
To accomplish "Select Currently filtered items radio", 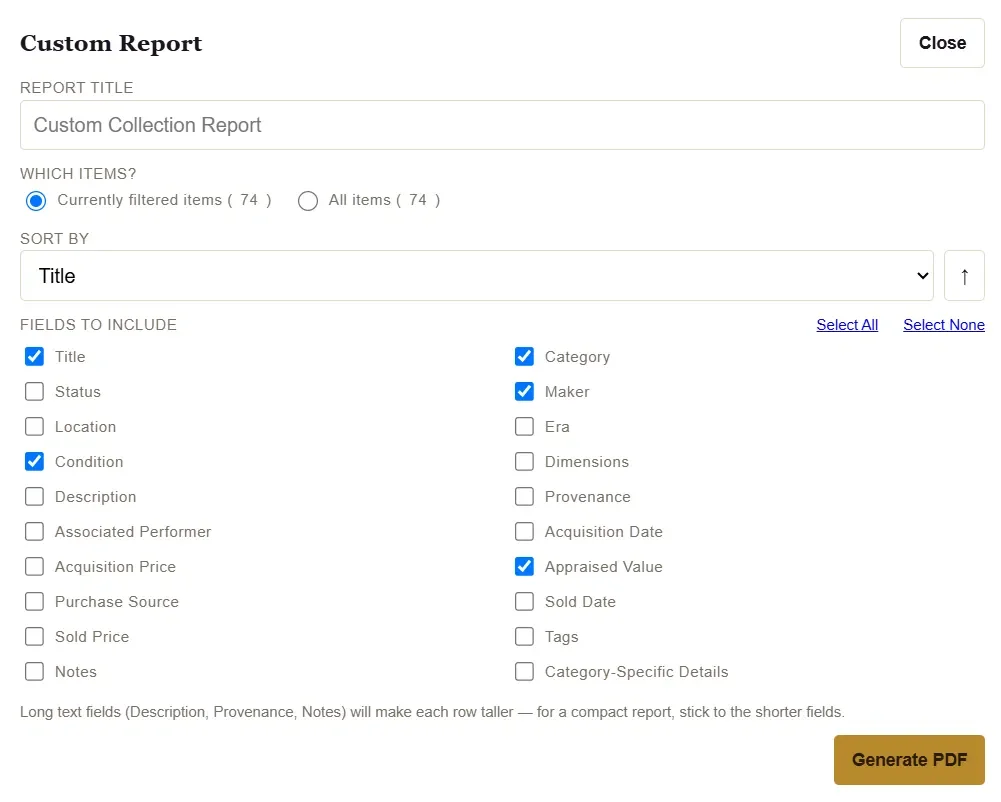I will point(36,200).
